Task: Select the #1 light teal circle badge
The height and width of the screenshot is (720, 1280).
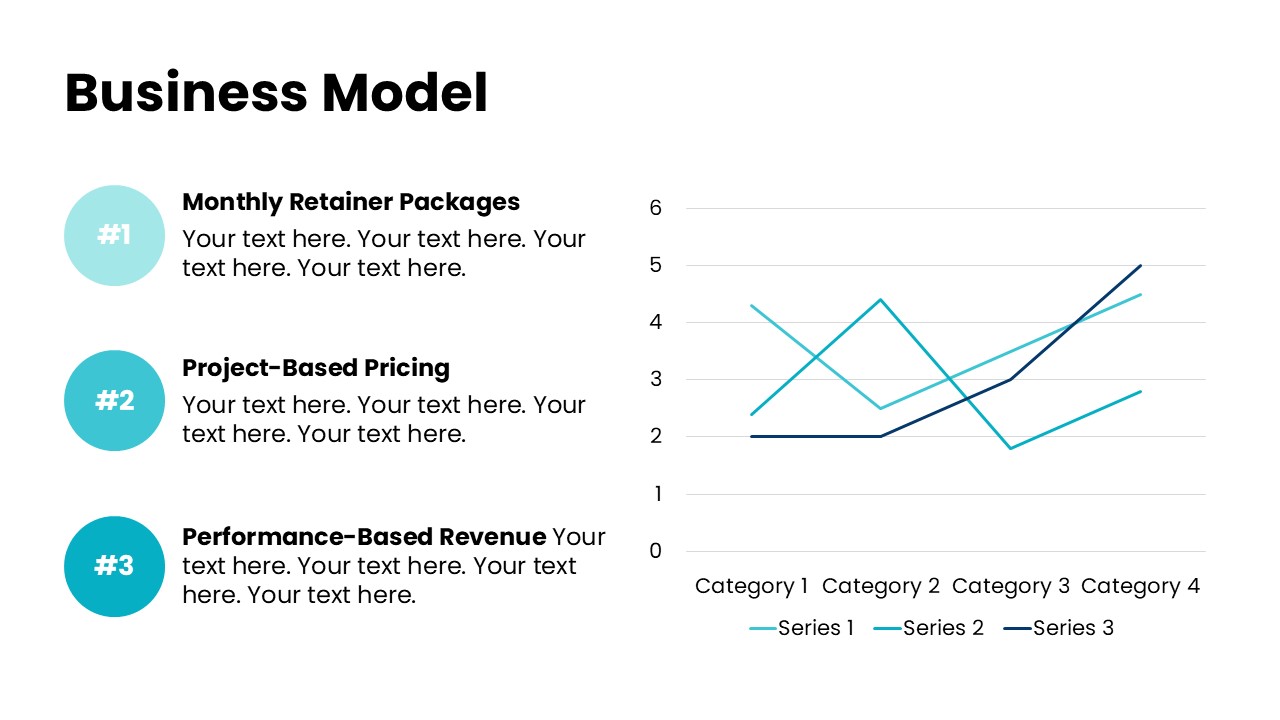Action: click(114, 235)
